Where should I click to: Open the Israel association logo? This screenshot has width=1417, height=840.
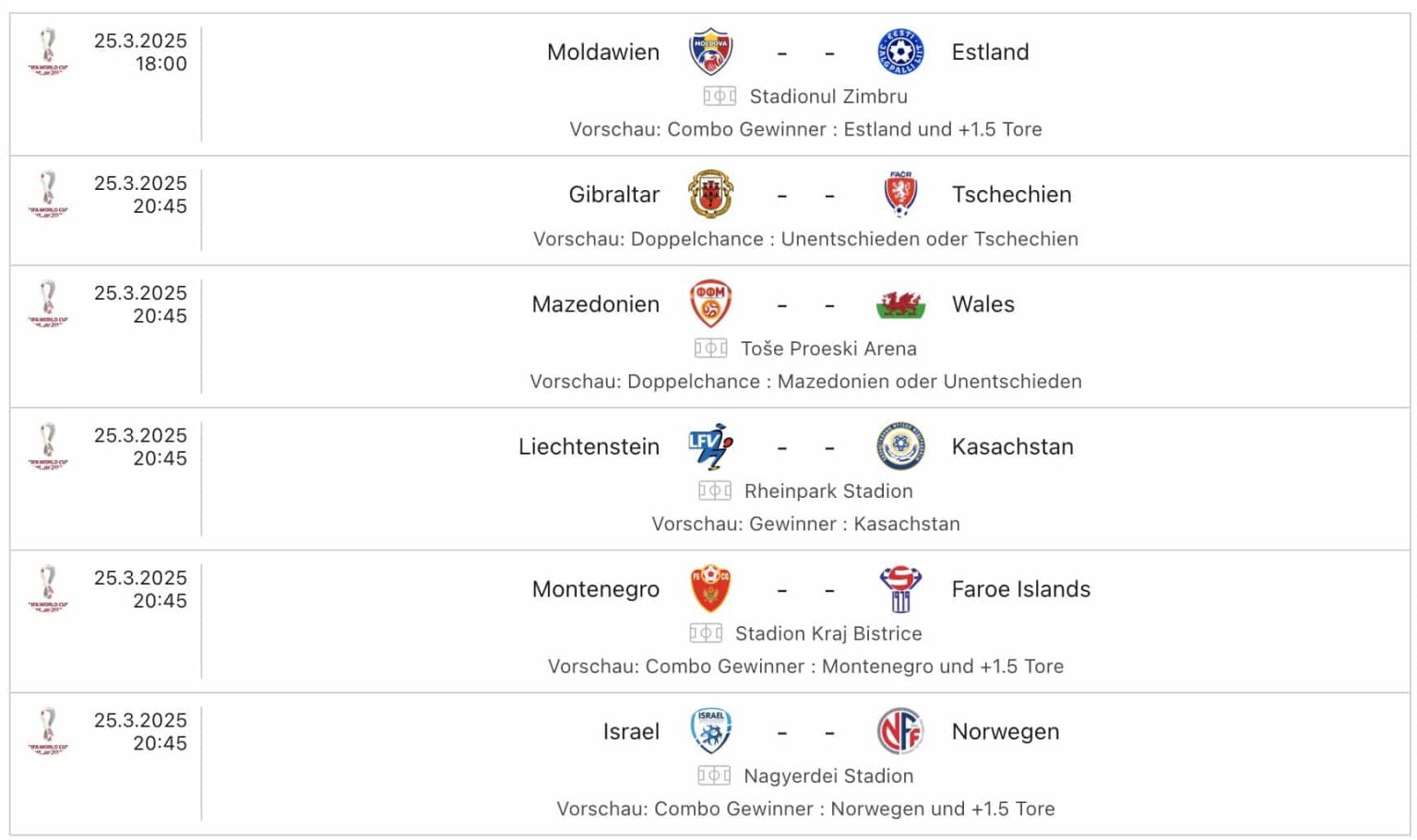[x=712, y=731]
